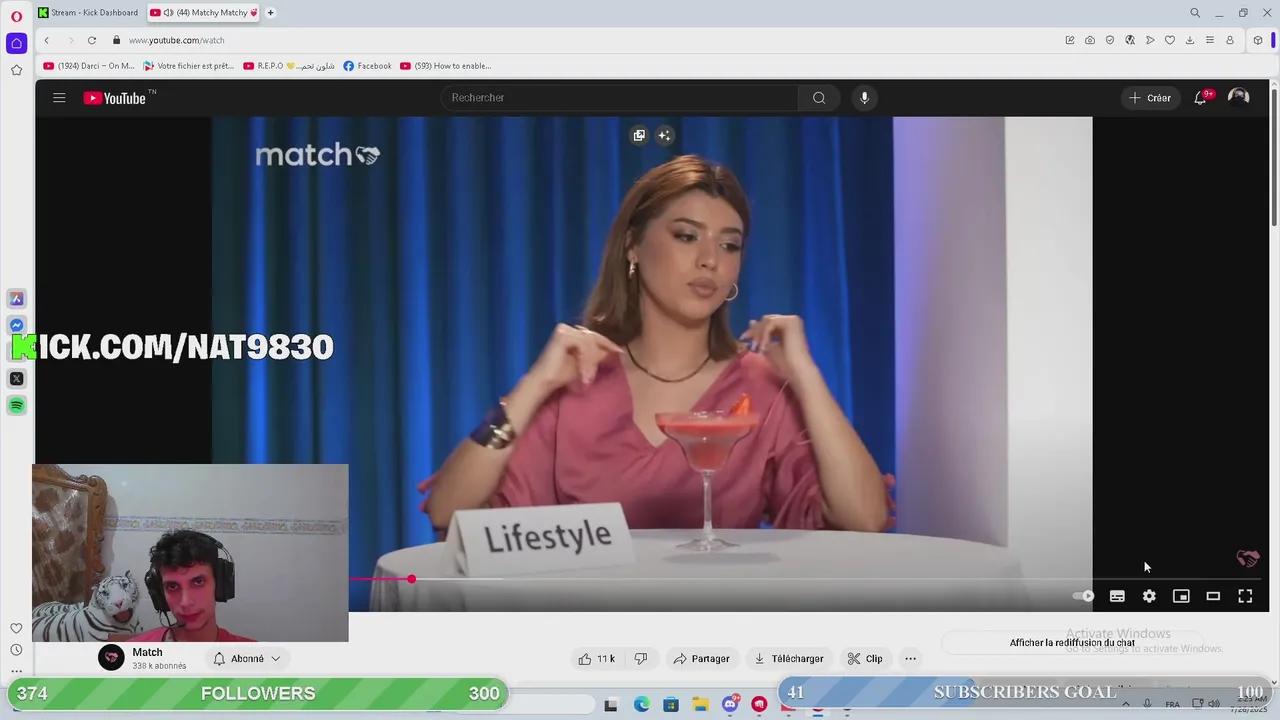Create a Clip from the video
This screenshot has width=1280, height=720.
point(865,659)
